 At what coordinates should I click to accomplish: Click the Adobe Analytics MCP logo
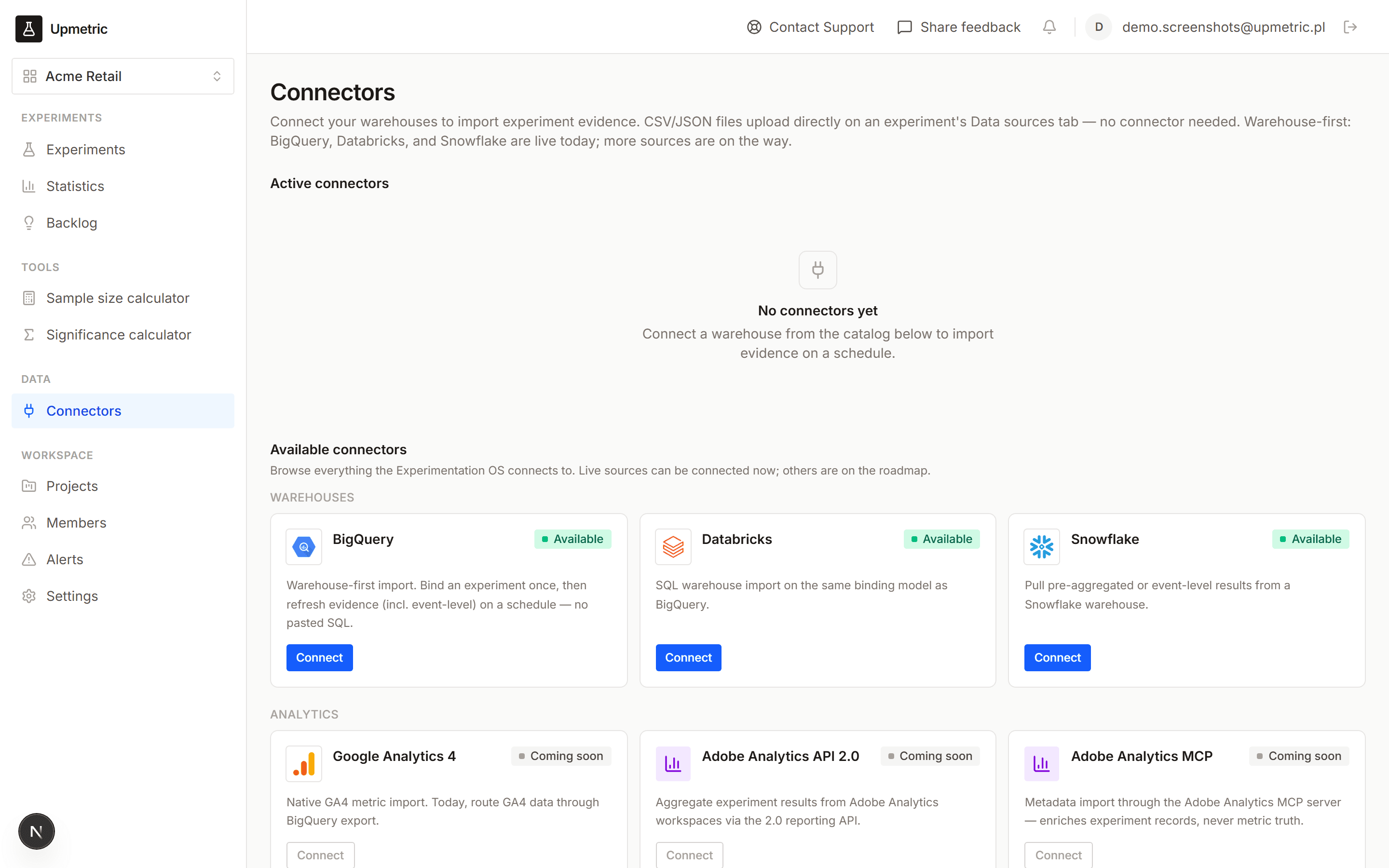point(1042,763)
